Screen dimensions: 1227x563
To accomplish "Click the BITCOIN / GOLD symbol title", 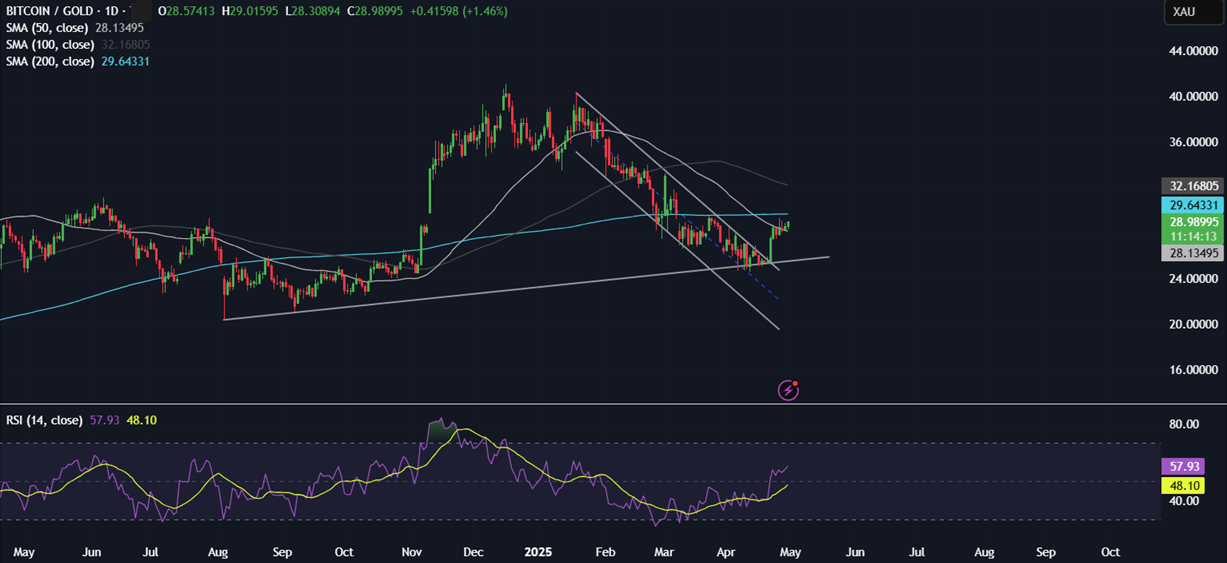I will tap(50, 11).
